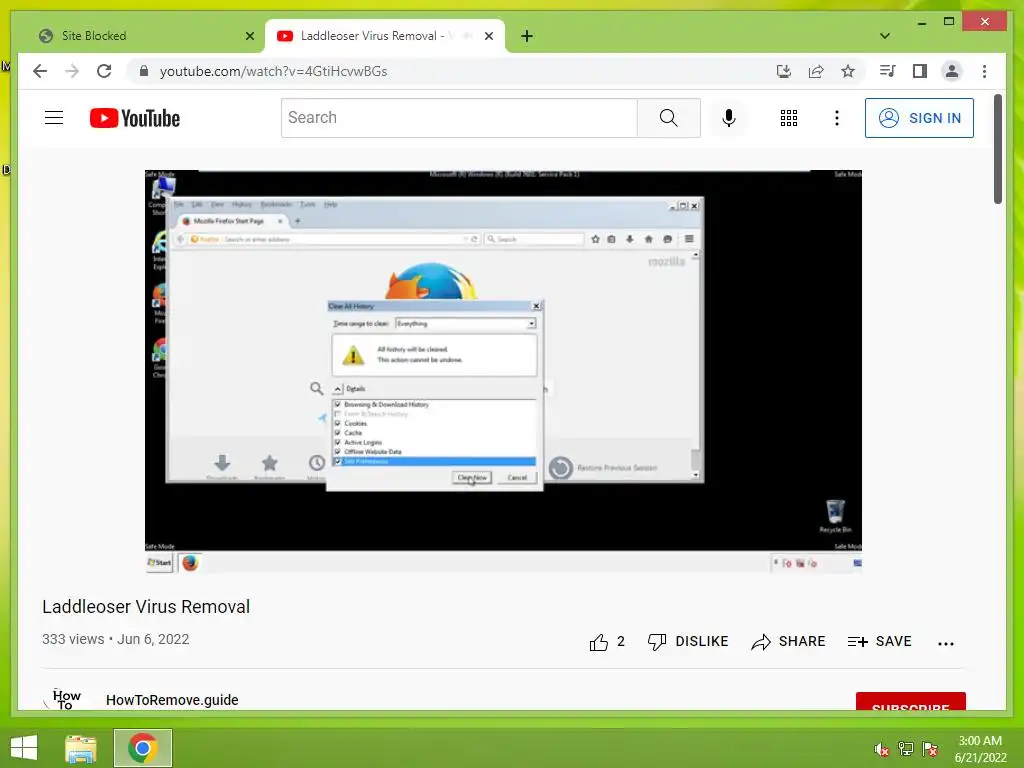Open the HowToRemove.guide channel name

172,700
